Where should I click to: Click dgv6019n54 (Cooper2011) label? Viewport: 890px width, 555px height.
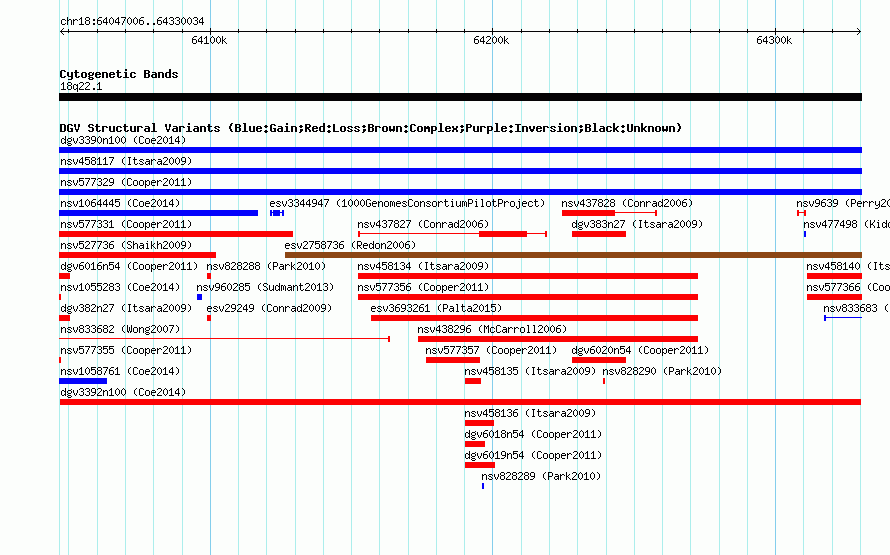coord(533,455)
